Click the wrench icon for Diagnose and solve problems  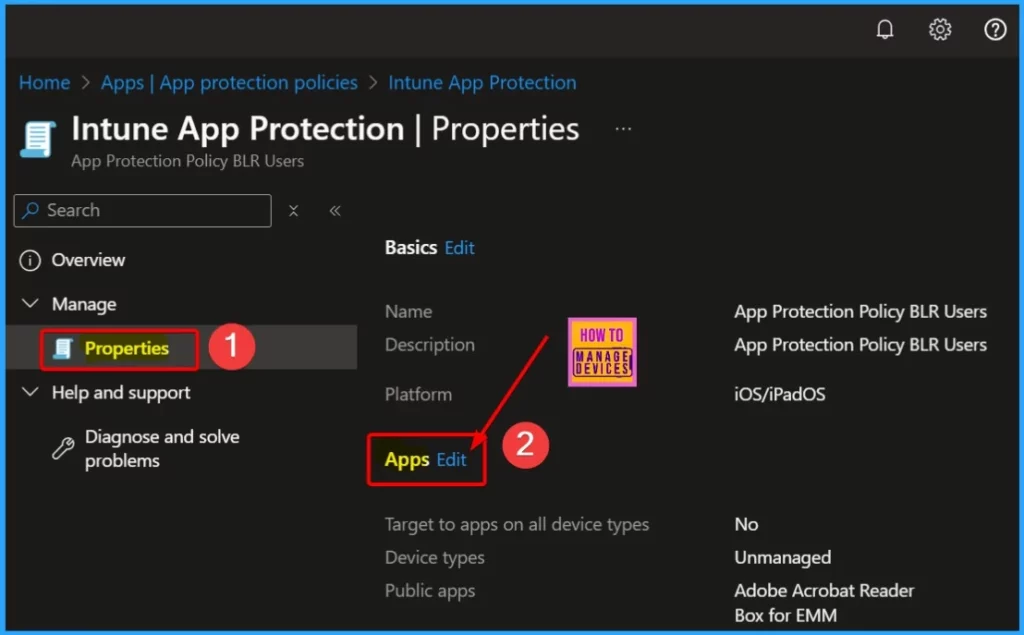[x=63, y=448]
